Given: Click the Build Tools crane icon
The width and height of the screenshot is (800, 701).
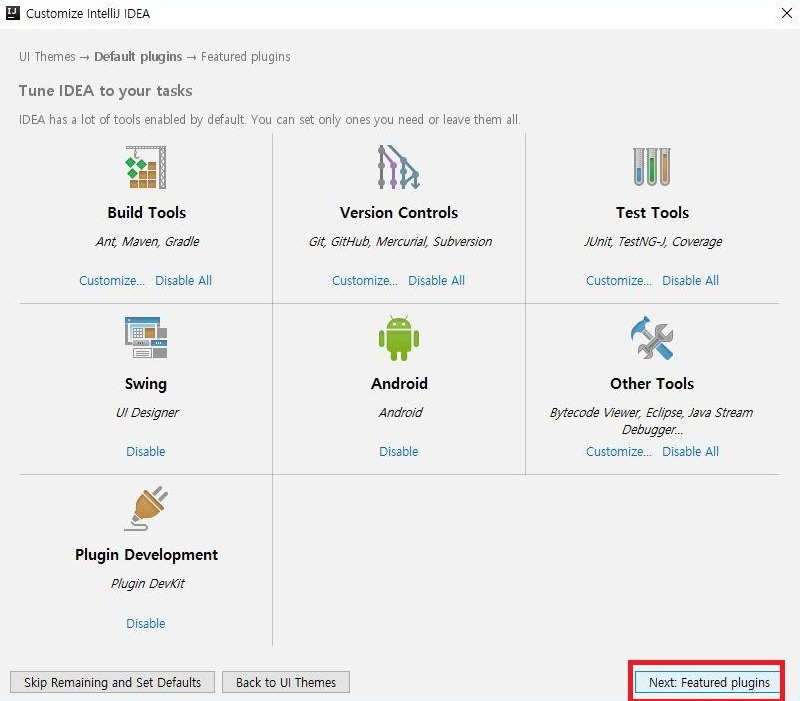Looking at the screenshot, I should (146, 167).
